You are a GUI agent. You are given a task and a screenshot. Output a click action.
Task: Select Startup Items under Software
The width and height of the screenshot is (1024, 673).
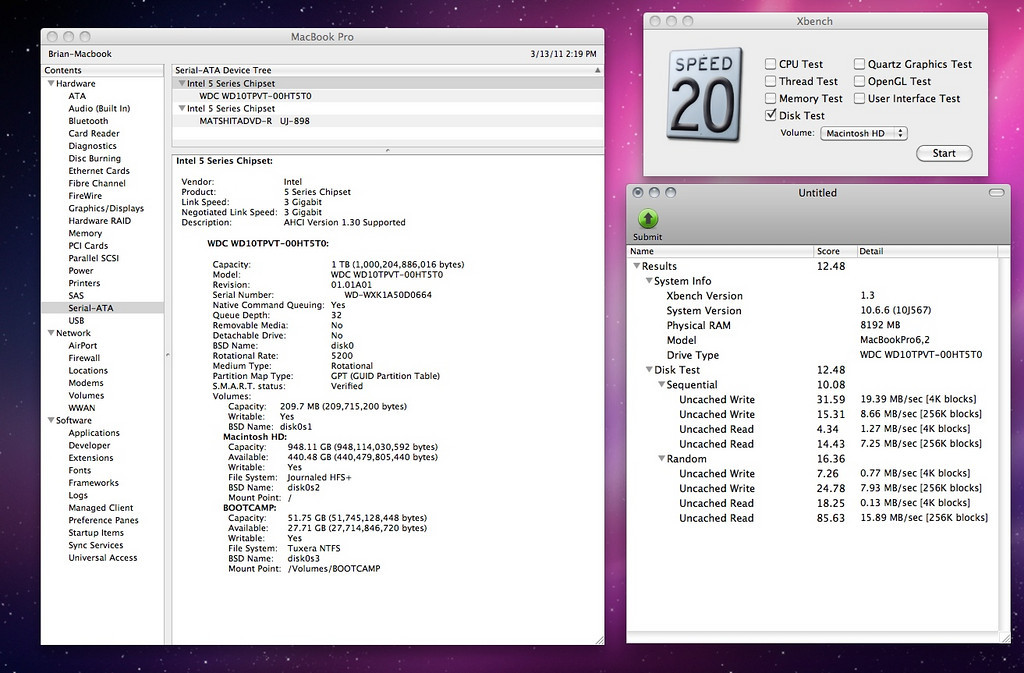click(96, 533)
